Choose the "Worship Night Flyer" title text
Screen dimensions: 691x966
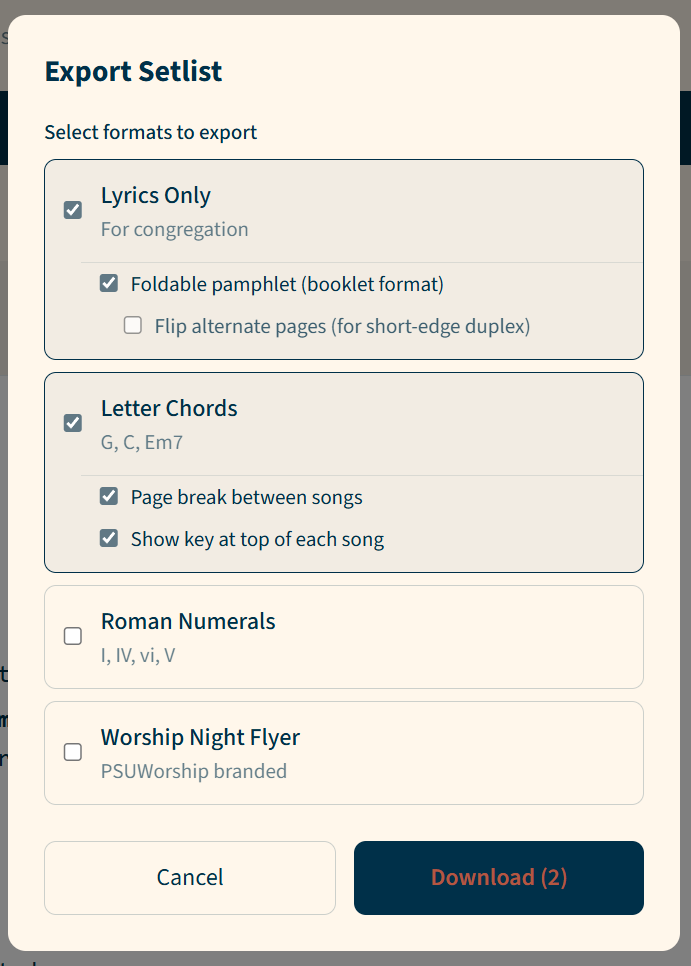200,738
